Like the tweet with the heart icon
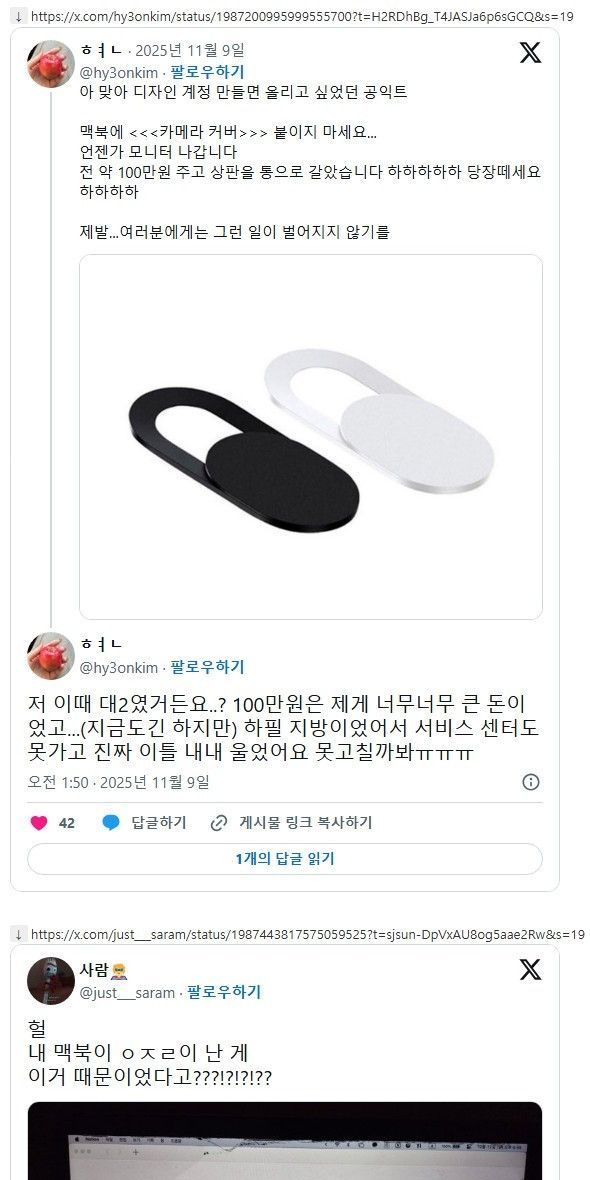 pyautogui.click(x=39, y=823)
